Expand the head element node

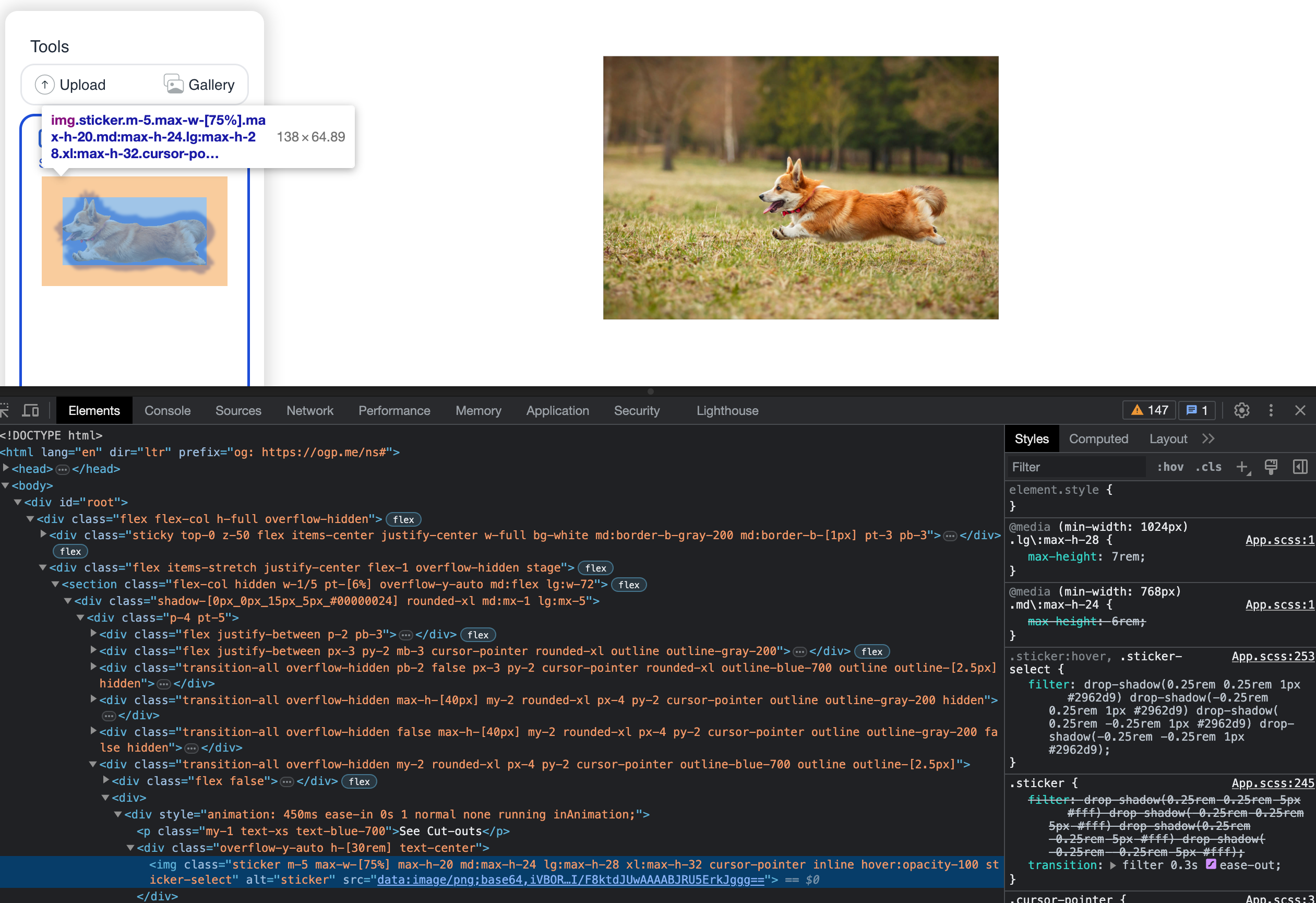(6, 469)
